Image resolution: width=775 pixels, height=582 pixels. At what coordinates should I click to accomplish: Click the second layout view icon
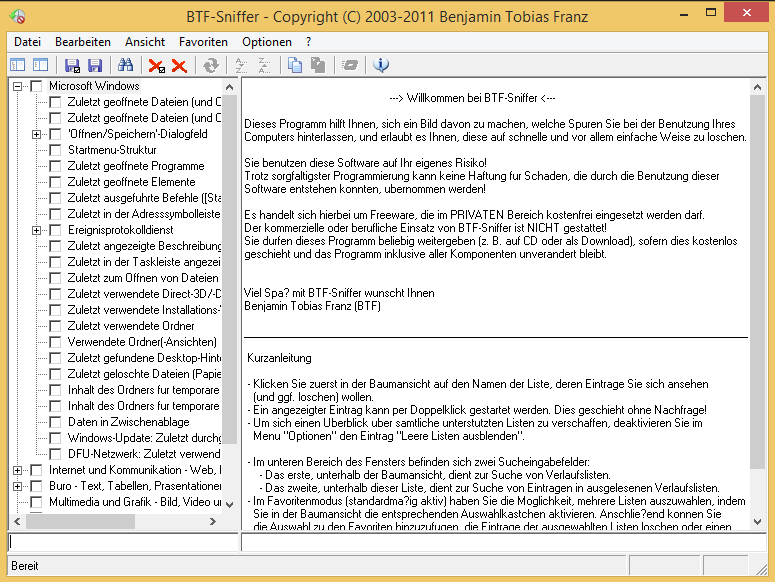[x=41, y=65]
